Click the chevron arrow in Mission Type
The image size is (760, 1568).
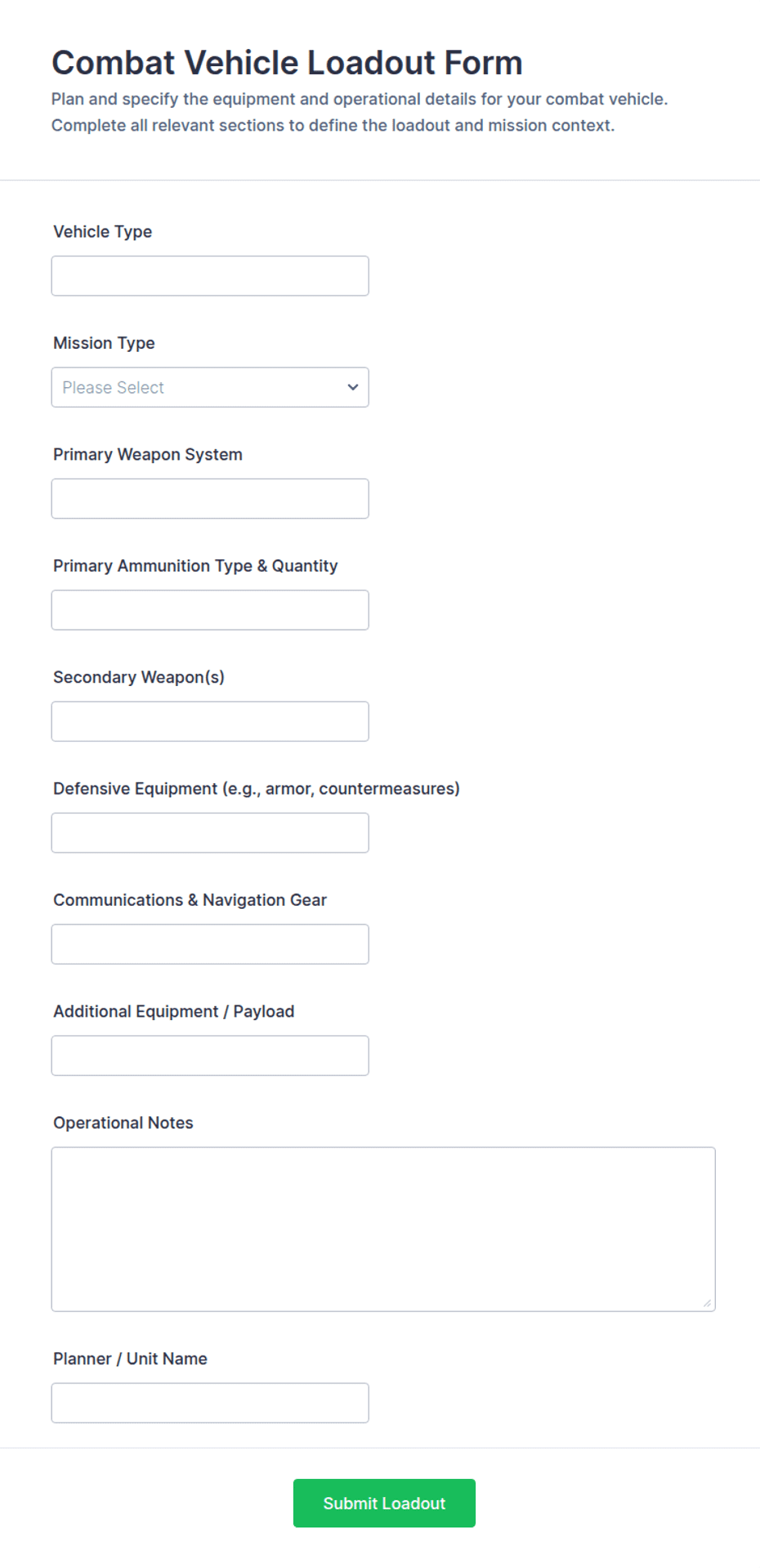point(353,387)
